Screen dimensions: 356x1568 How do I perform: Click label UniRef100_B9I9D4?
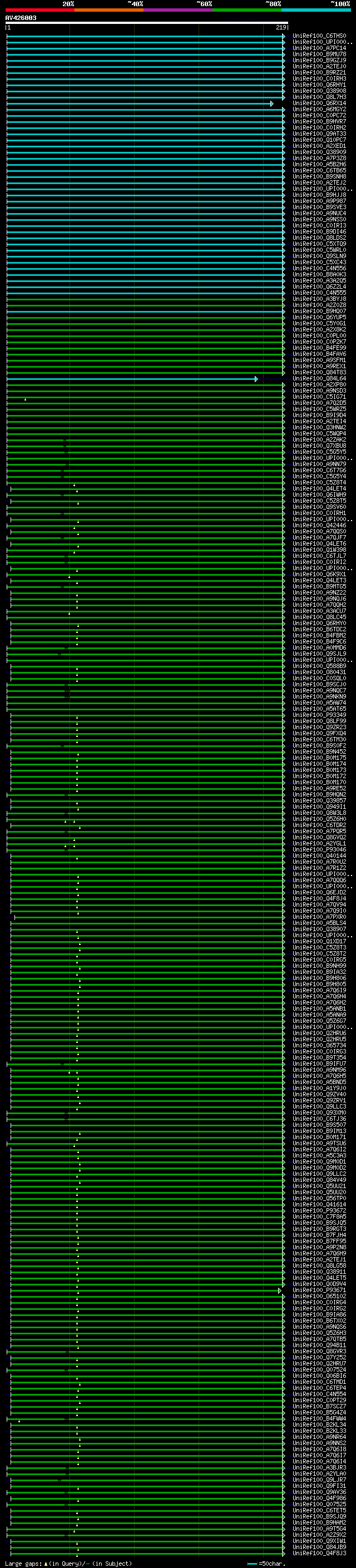pyautogui.click(x=319, y=414)
